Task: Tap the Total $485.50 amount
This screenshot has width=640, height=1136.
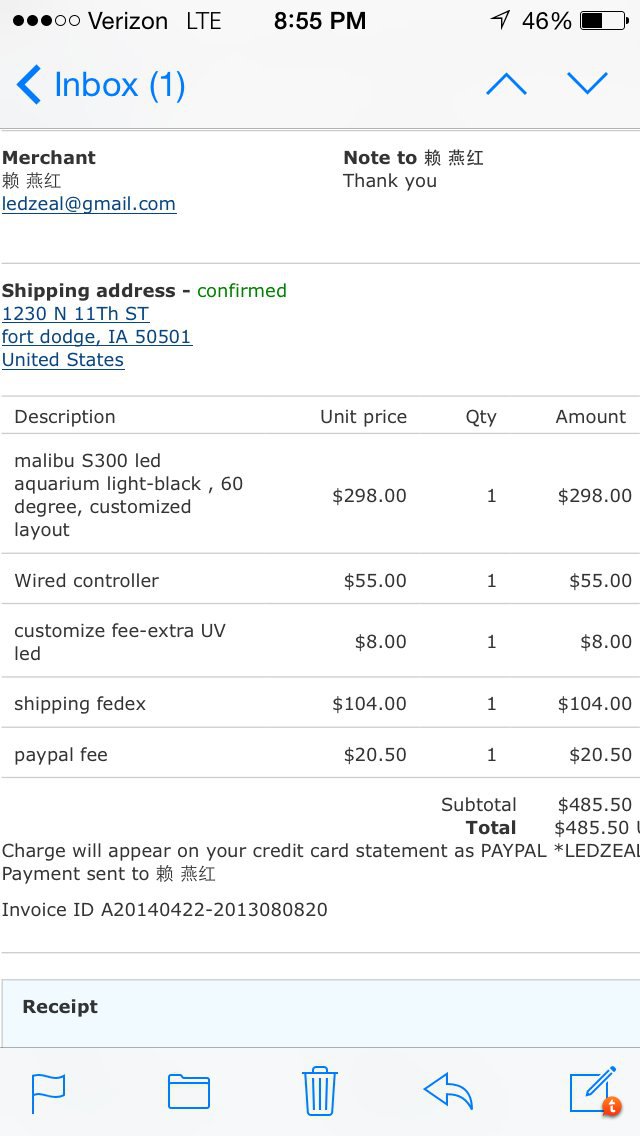Action: coord(592,828)
